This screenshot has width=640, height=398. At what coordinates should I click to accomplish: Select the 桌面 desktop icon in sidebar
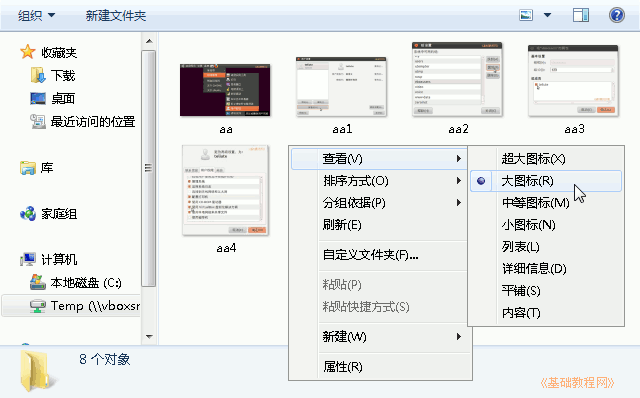[38, 98]
